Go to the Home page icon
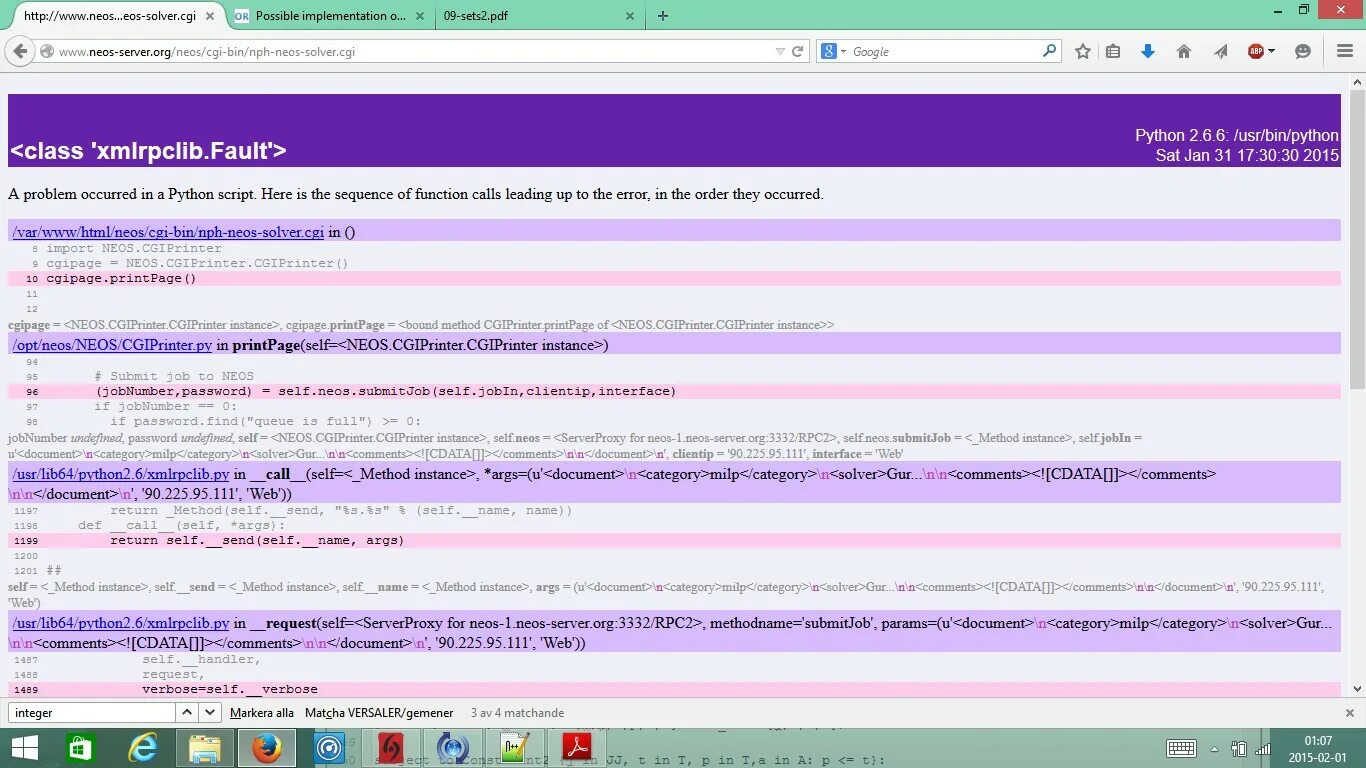Viewport: 1366px width, 768px height. click(x=1184, y=52)
